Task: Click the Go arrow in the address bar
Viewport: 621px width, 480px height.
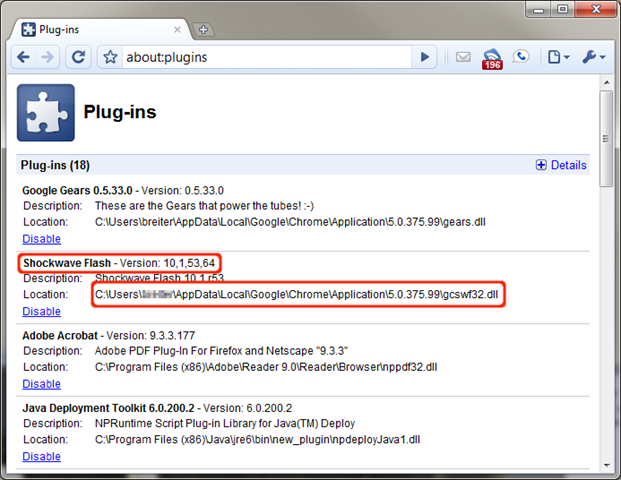Action: pyautogui.click(x=425, y=57)
